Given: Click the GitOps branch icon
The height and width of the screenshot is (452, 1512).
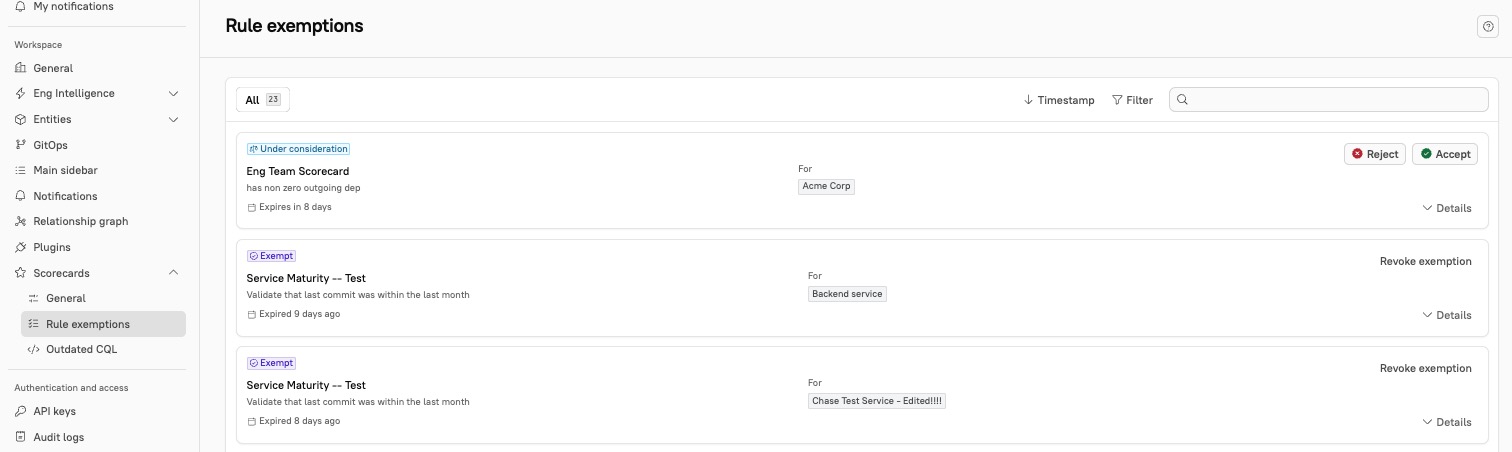Looking at the screenshot, I should (x=20, y=145).
